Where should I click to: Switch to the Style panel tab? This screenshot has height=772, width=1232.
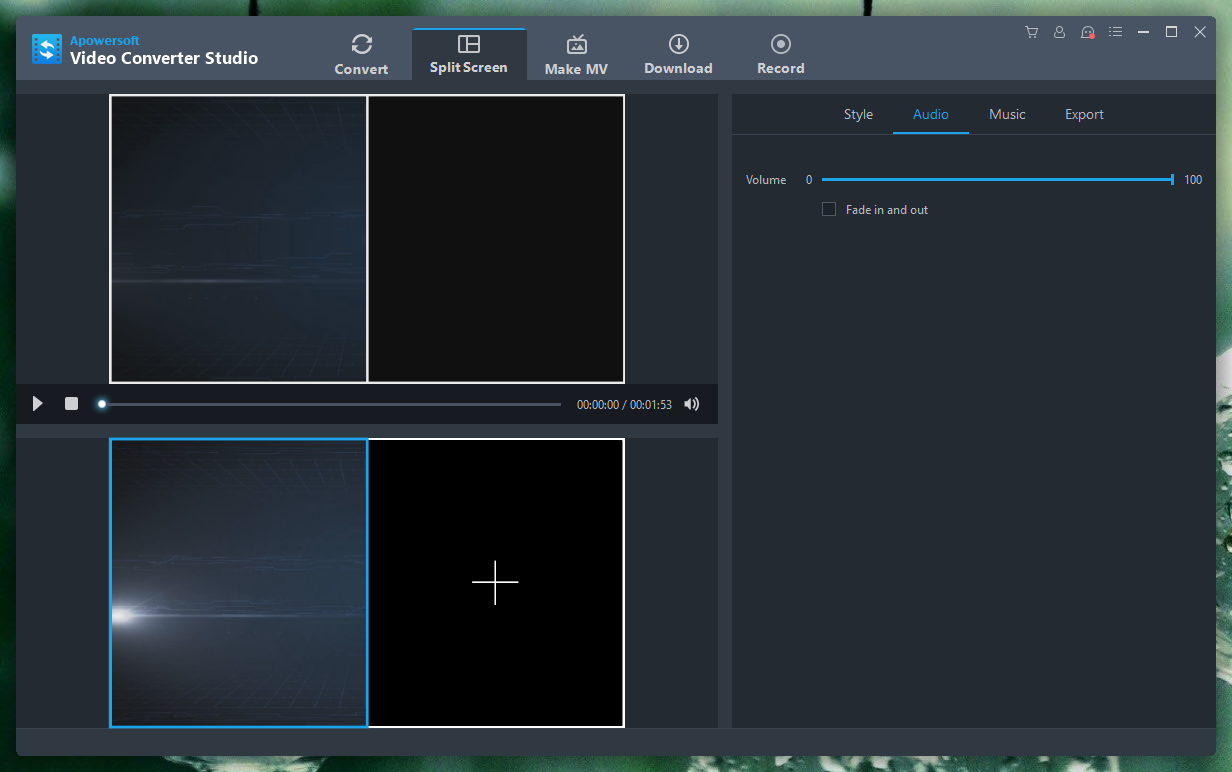858,115
